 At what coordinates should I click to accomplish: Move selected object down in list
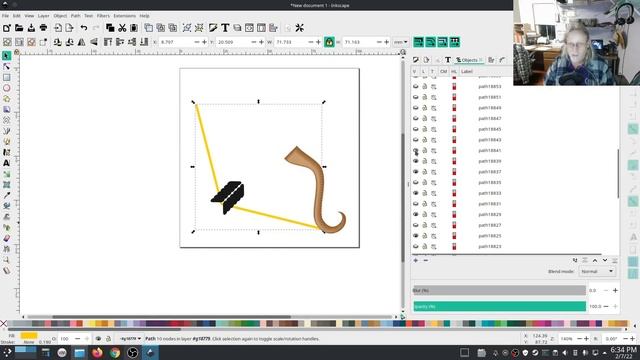coord(605,260)
